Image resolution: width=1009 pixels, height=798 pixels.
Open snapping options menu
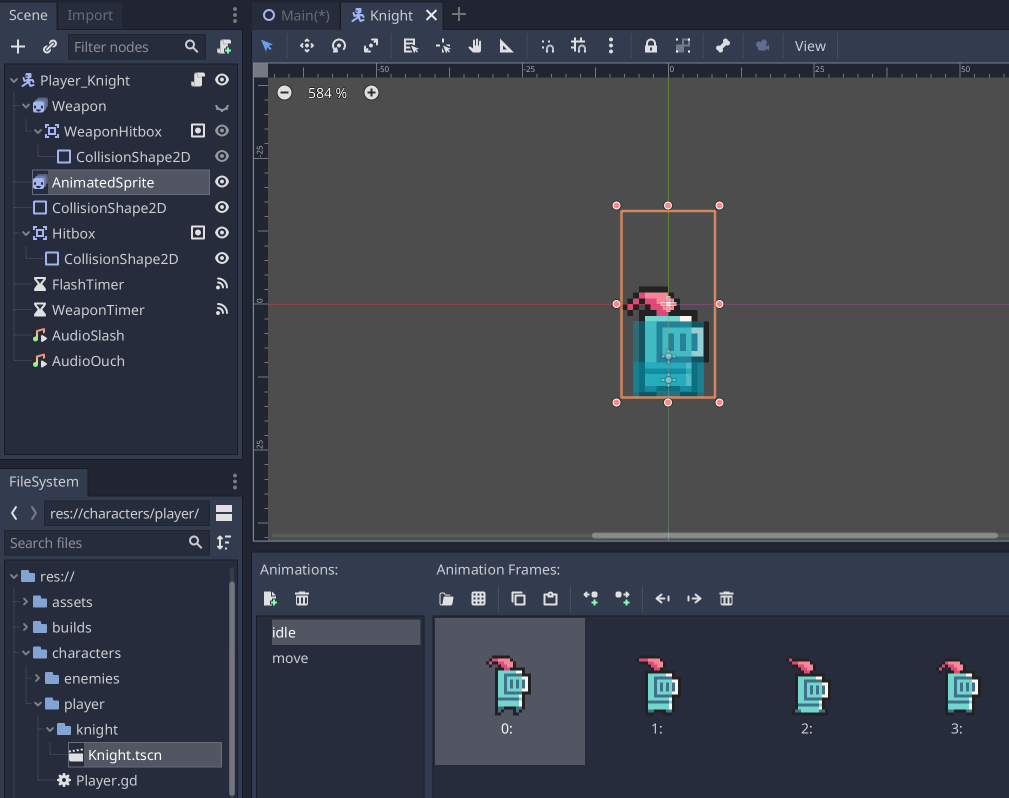[611, 46]
